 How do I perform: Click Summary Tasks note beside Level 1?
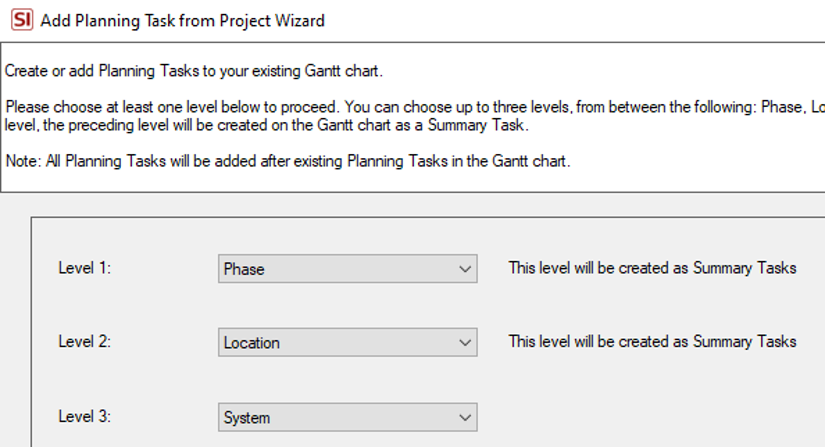652,268
